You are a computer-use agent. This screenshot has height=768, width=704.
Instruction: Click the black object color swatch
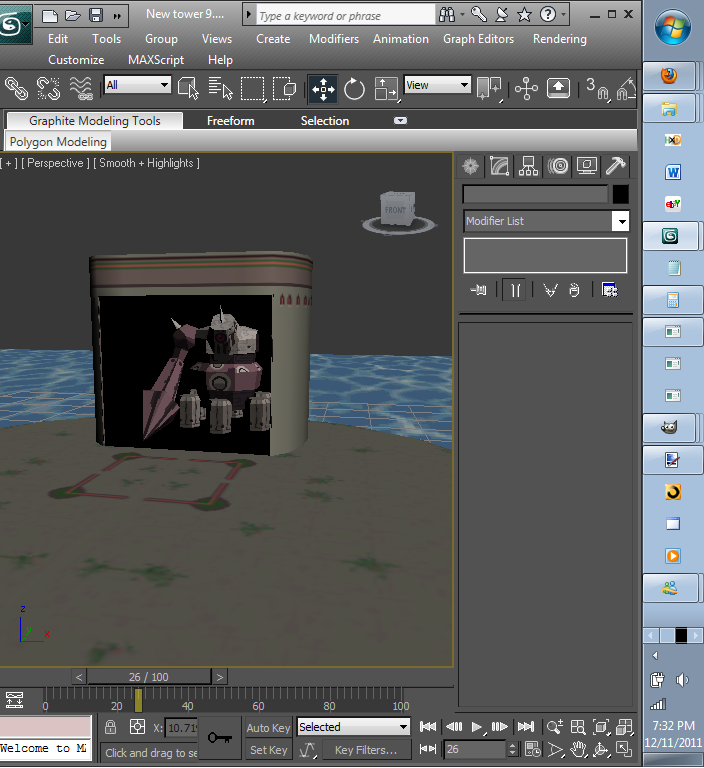tap(620, 194)
